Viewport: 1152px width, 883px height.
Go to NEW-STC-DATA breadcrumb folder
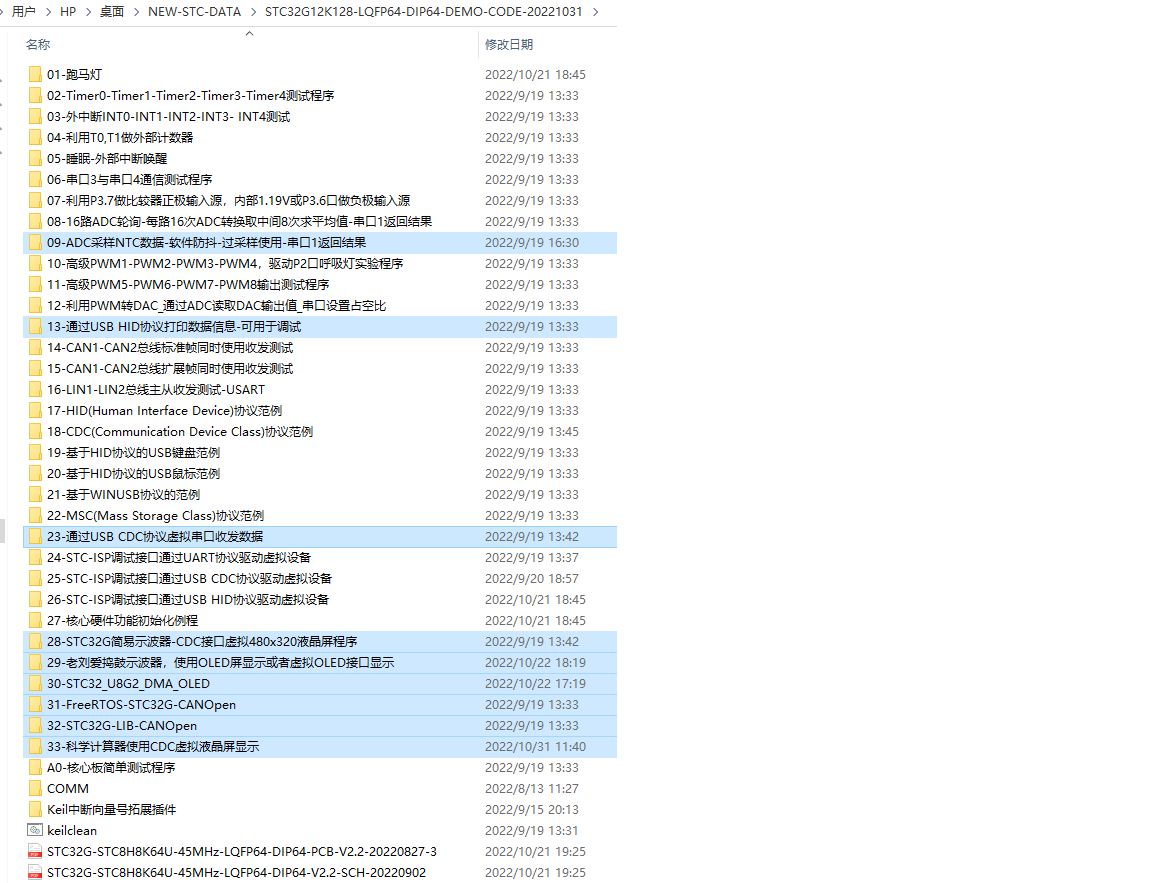coord(195,12)
